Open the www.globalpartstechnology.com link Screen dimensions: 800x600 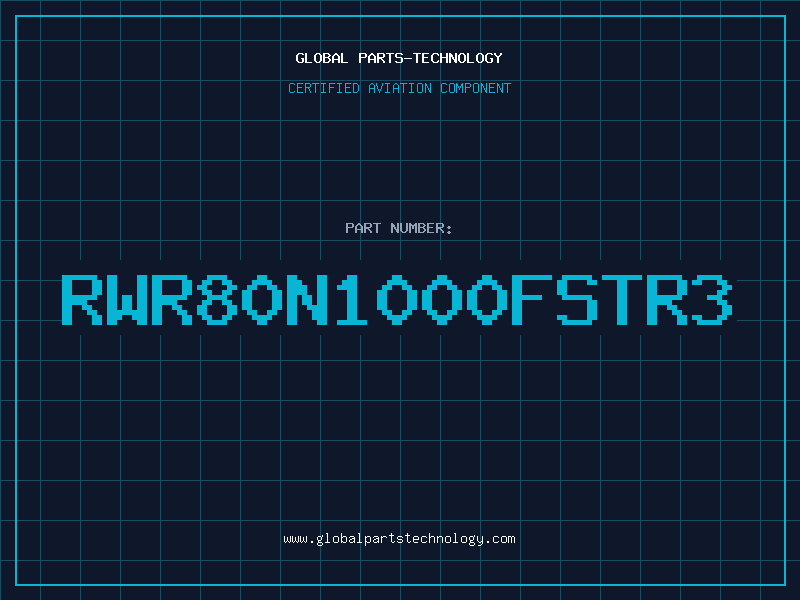399,539
